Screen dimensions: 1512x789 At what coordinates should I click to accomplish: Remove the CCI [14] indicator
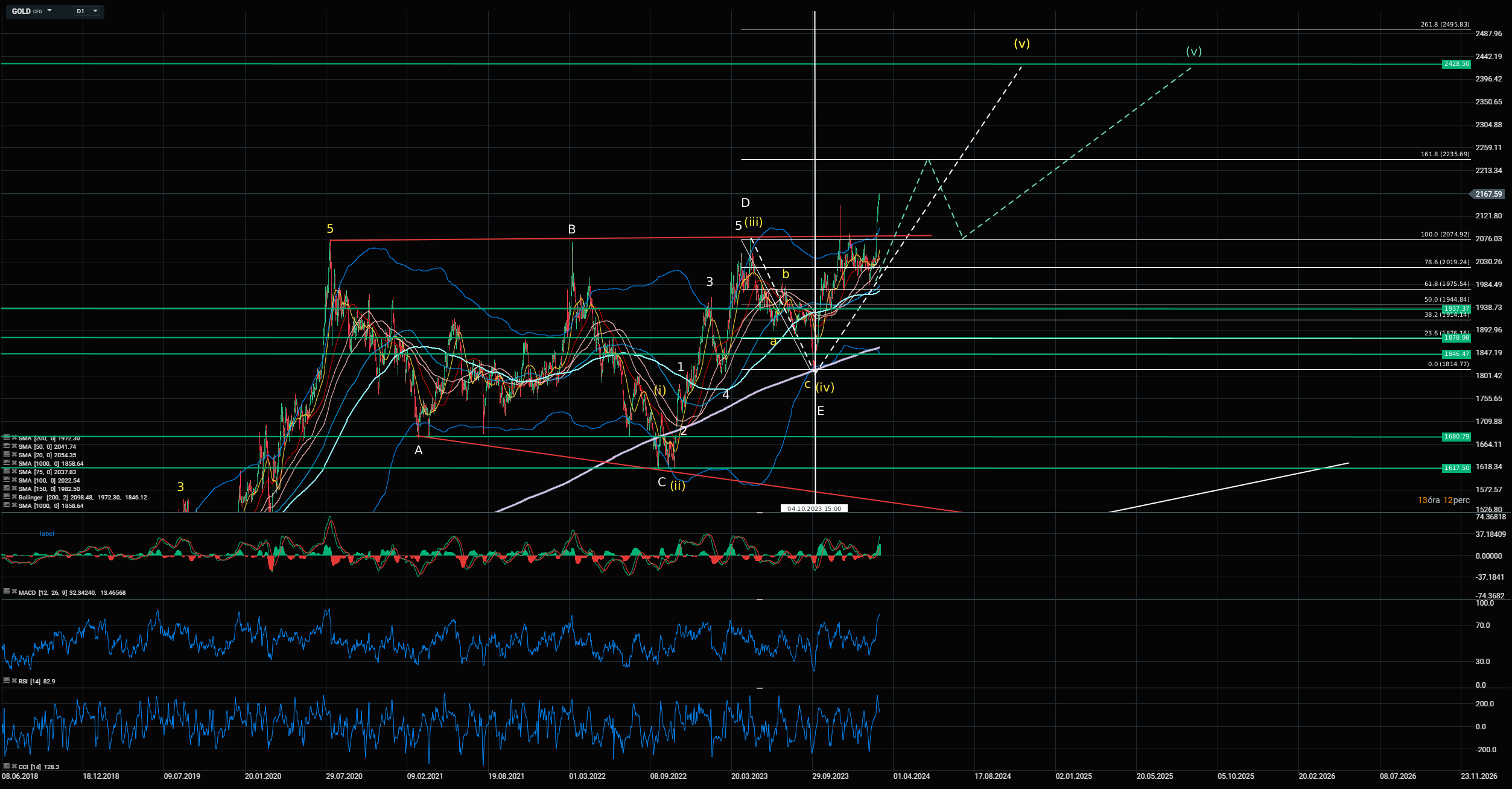click(x=14, y=766)
